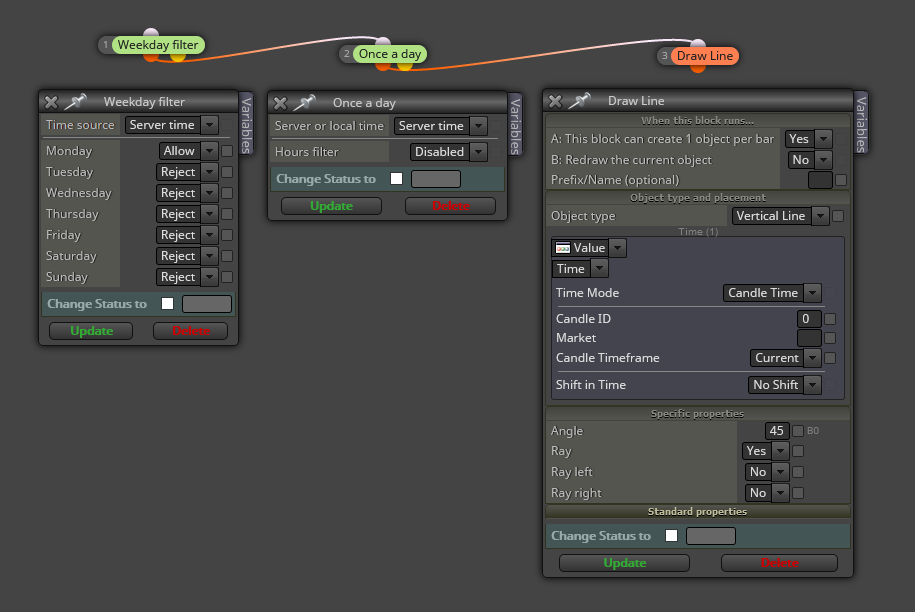Toggle the checkbox next to Sunday

(x=228, y=277)
